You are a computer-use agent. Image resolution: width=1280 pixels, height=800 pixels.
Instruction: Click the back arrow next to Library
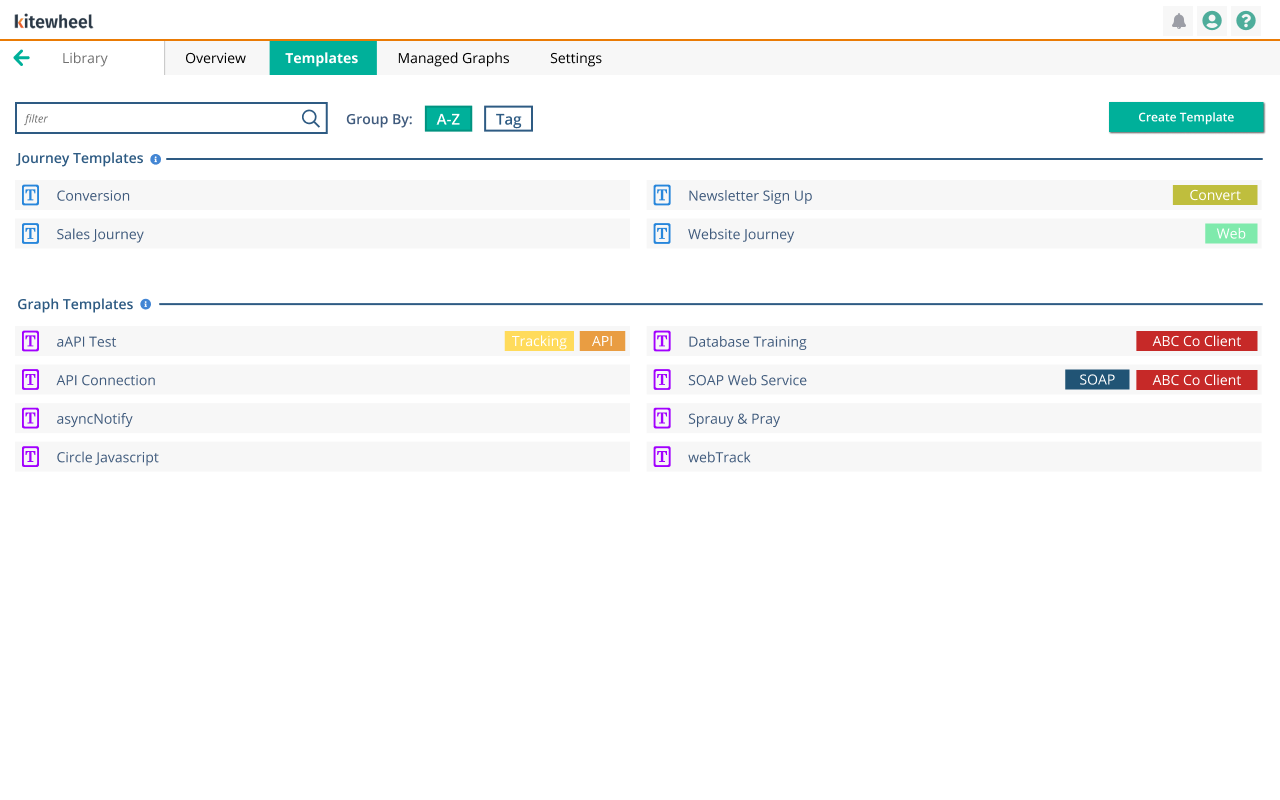[x=22, y=57]
